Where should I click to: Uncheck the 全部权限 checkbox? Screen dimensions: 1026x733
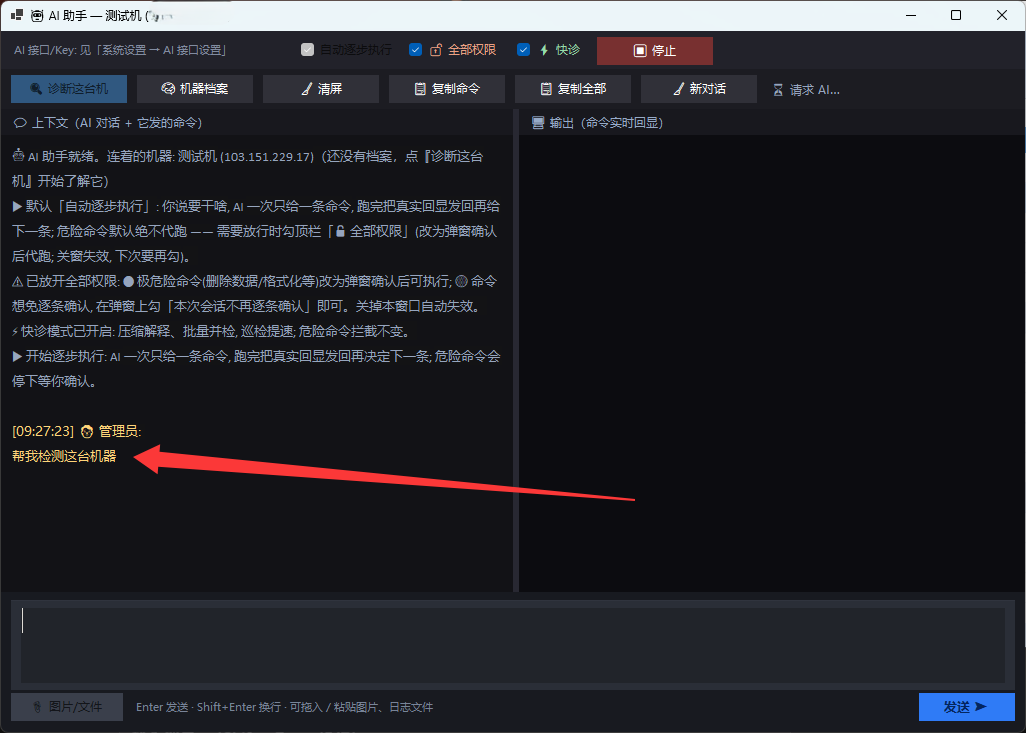[x=416, y=50]
